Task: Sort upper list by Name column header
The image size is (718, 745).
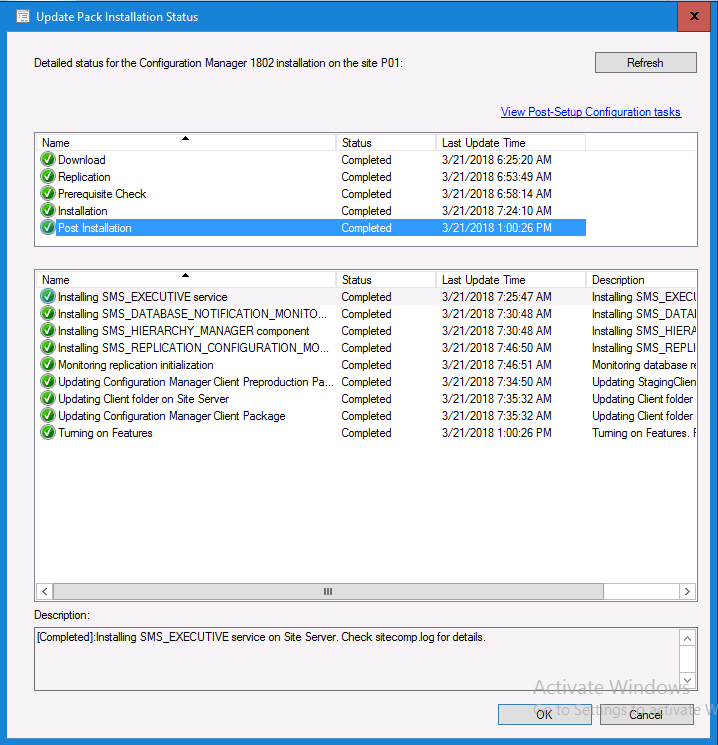Action: click(186, 143)
